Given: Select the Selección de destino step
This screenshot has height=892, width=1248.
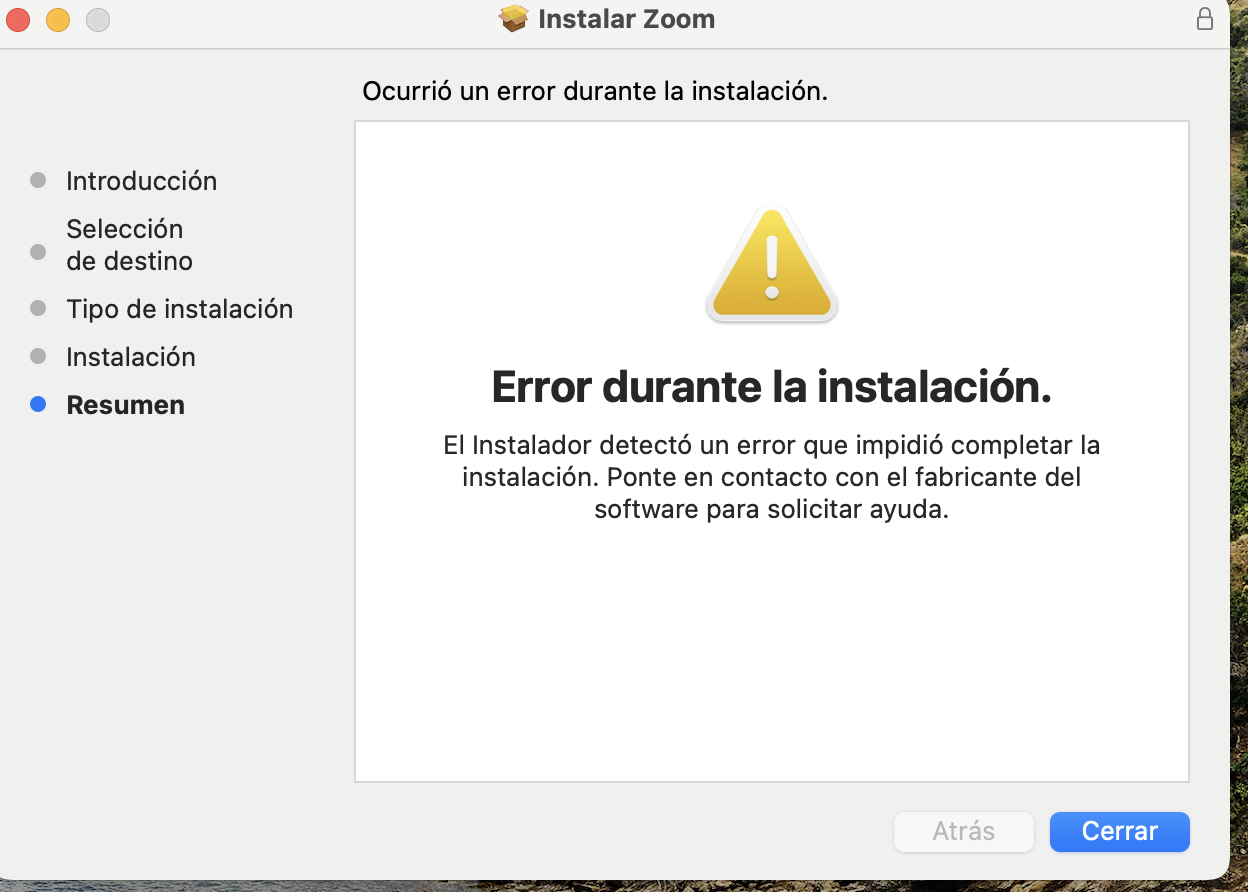Looking at the screenshot, I should (x=129, y=245).
